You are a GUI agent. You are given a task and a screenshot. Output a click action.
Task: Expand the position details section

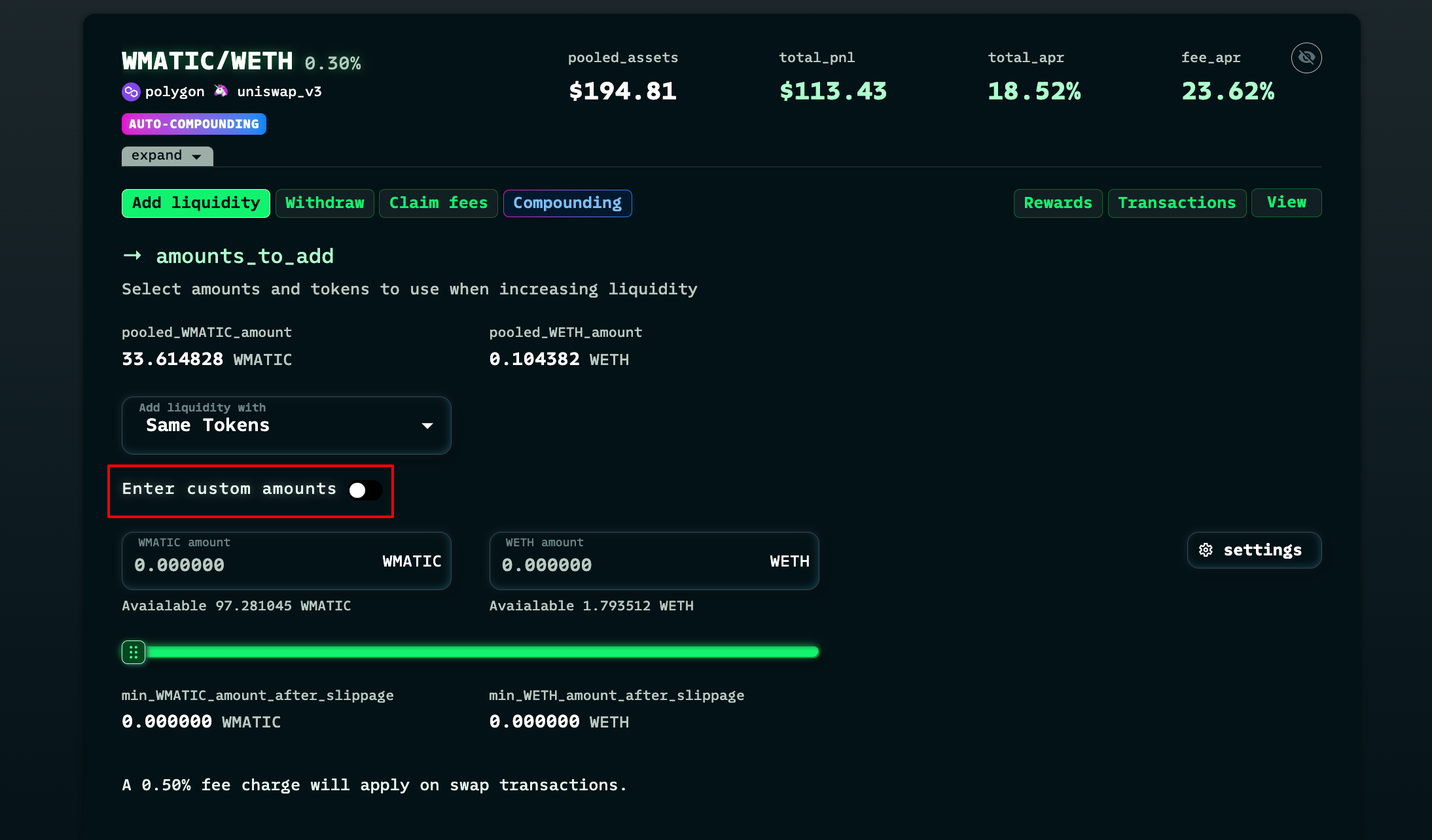(x=167, y=156)
